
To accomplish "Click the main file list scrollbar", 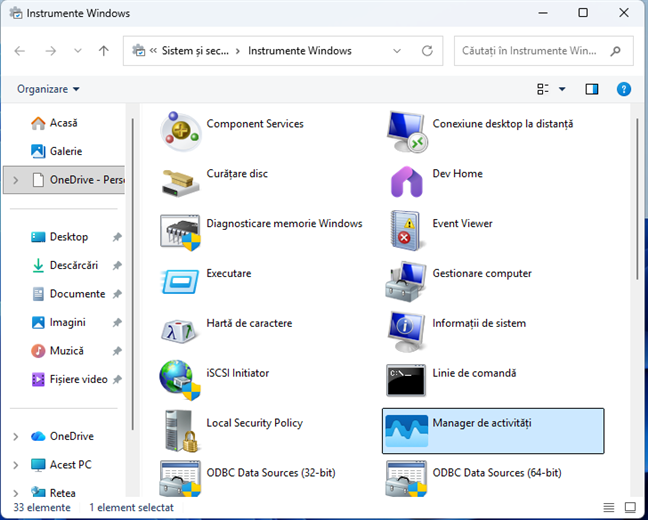I will point(637,199).
